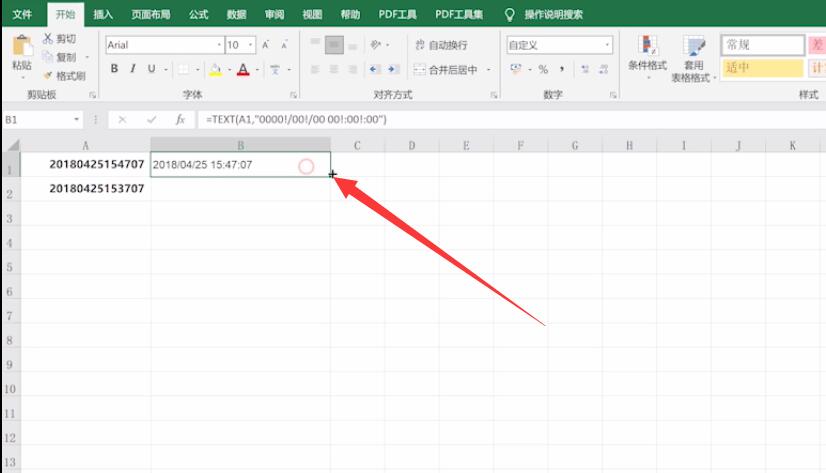826x473 pixels.
Task: Apply the yellow fill color bucket
Action: tap(215, 69)
